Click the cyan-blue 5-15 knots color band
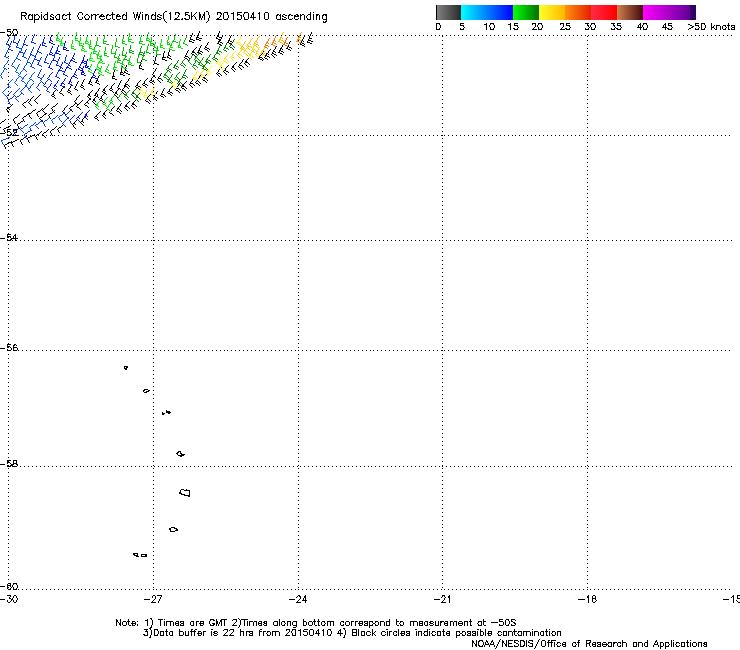740x650 pixels. point(487,12)
